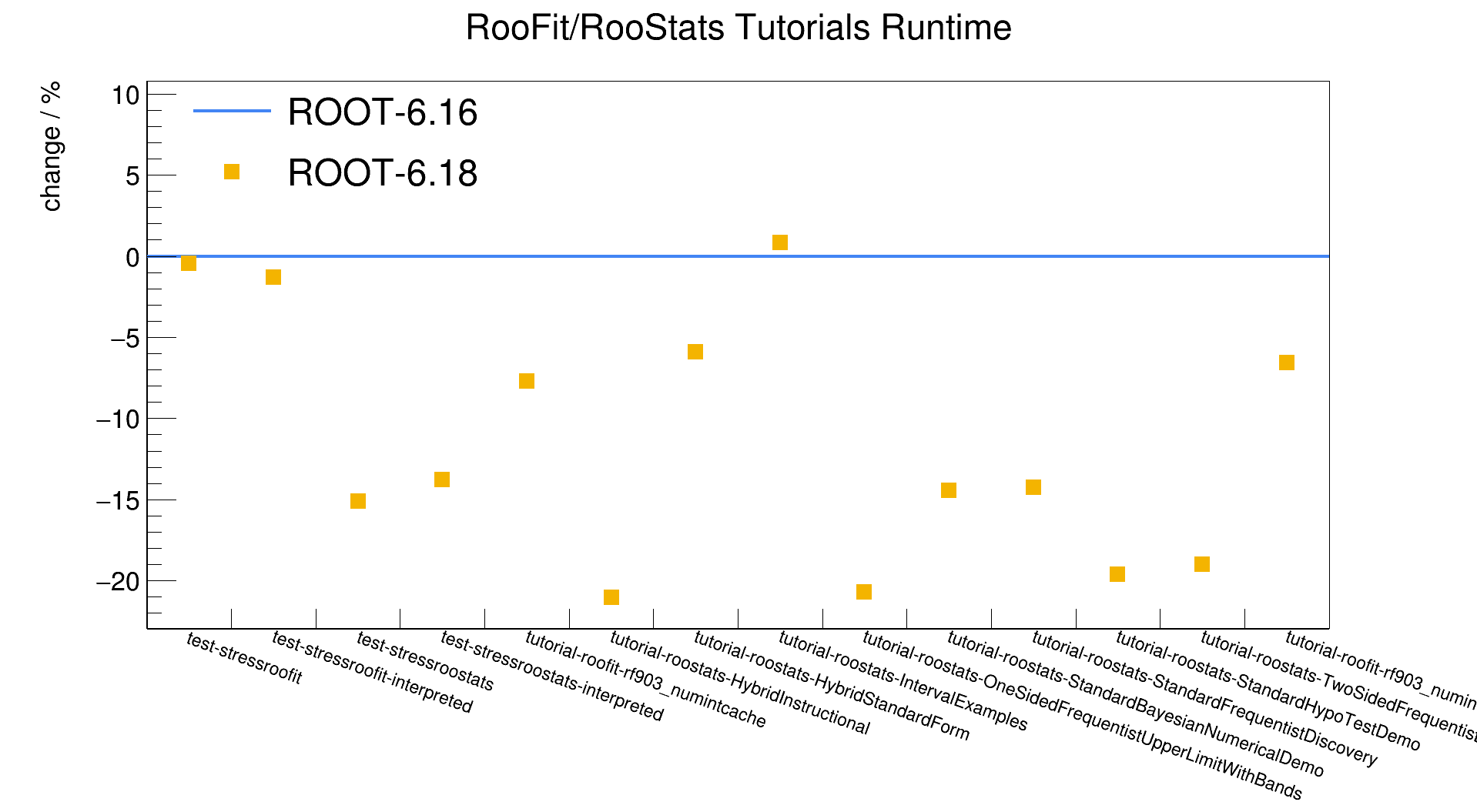Click the IntervalExamples data point above zero

coord(780,242)
